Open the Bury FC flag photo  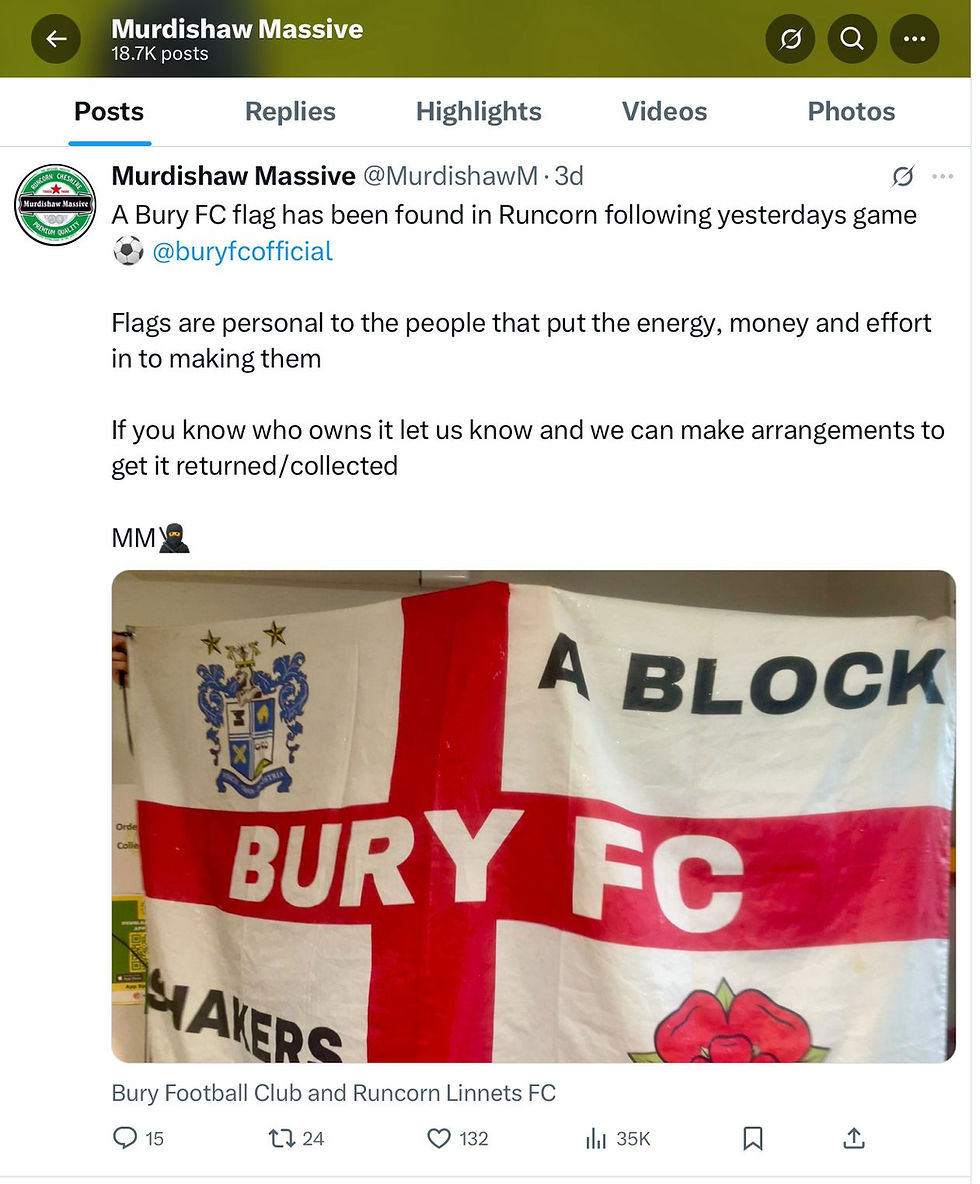534,816
